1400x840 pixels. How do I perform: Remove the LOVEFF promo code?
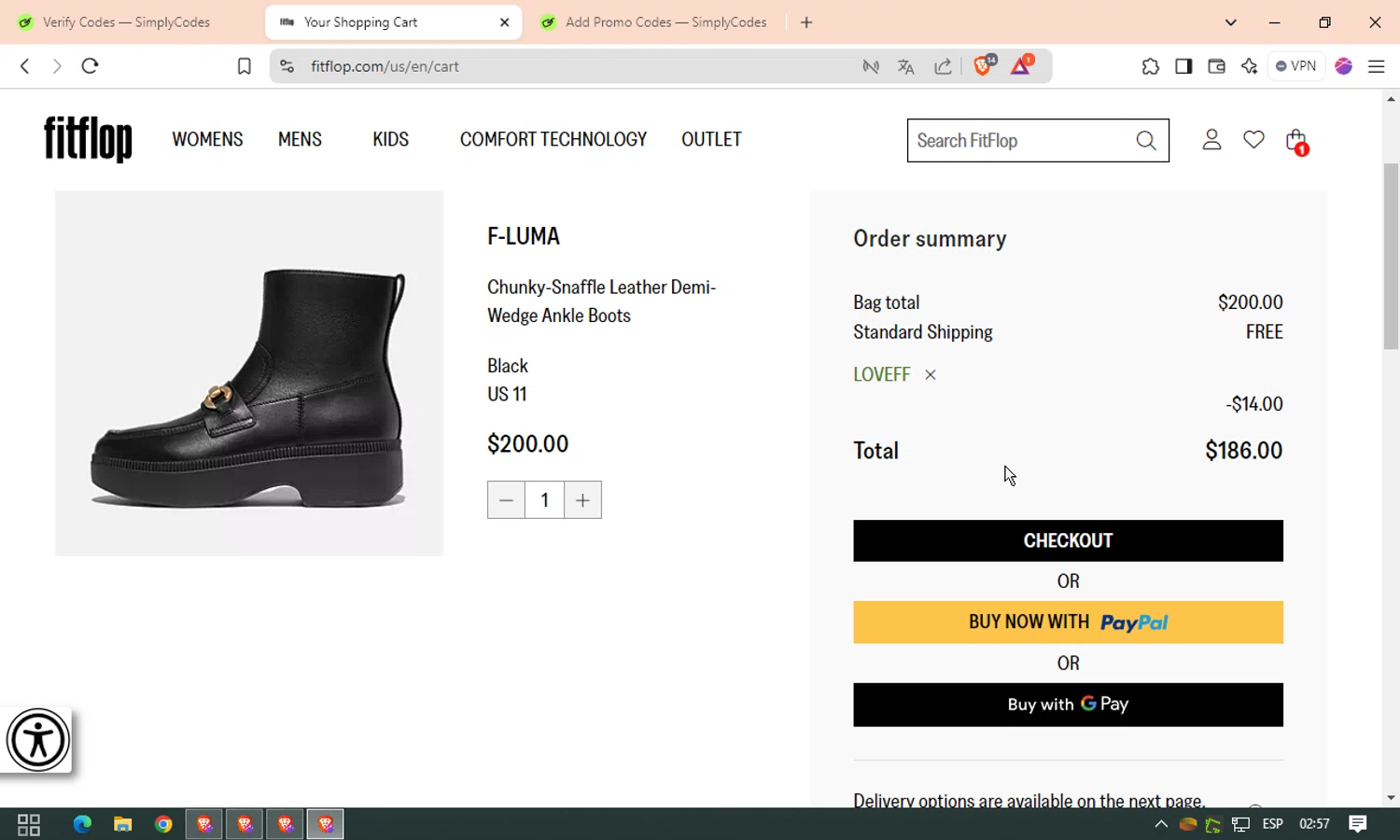pyautogui.click(x=931, y=375)
